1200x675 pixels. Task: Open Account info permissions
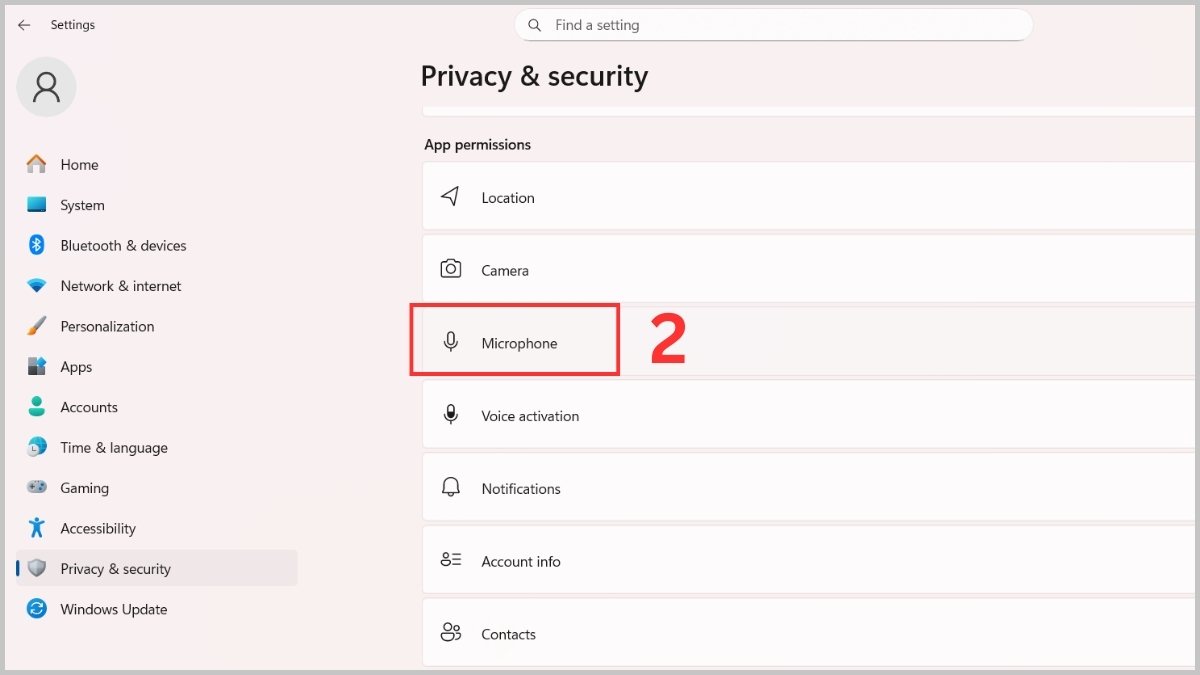(x=521, y=561)
